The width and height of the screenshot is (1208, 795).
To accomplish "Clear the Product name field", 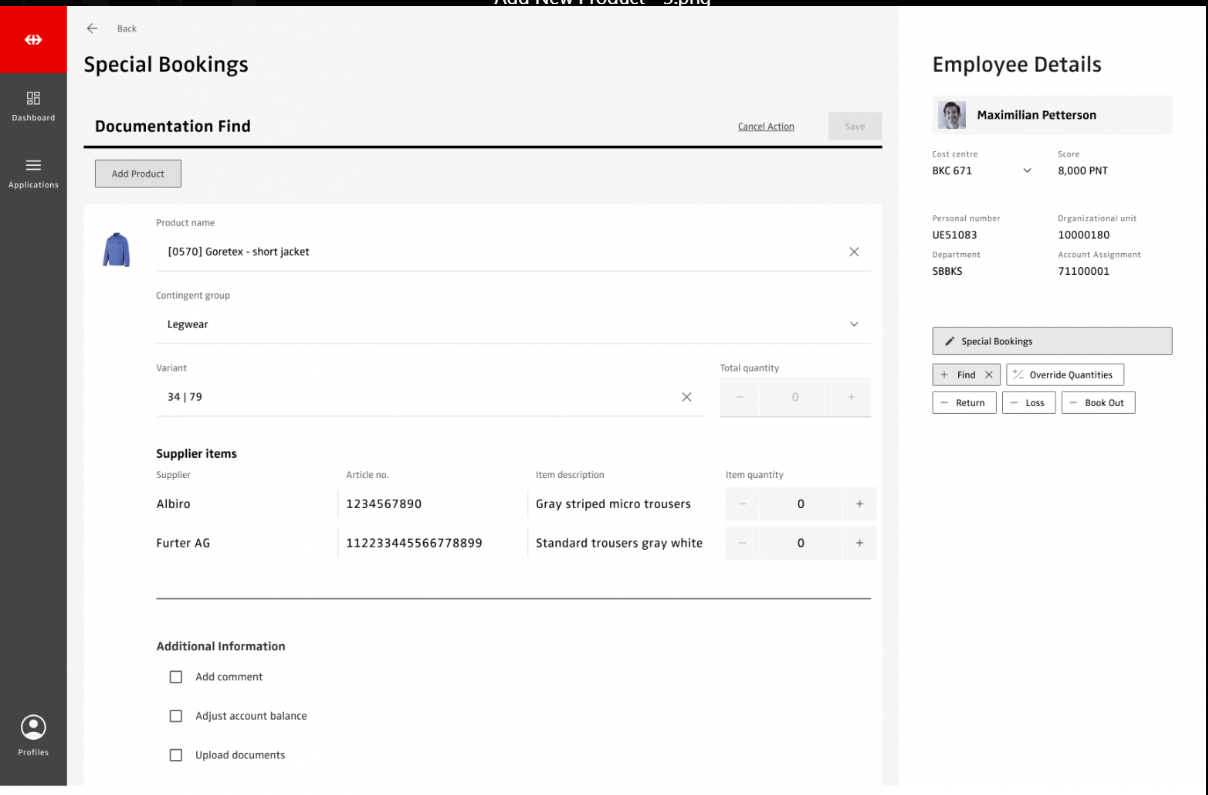I will tap(854, 252).
